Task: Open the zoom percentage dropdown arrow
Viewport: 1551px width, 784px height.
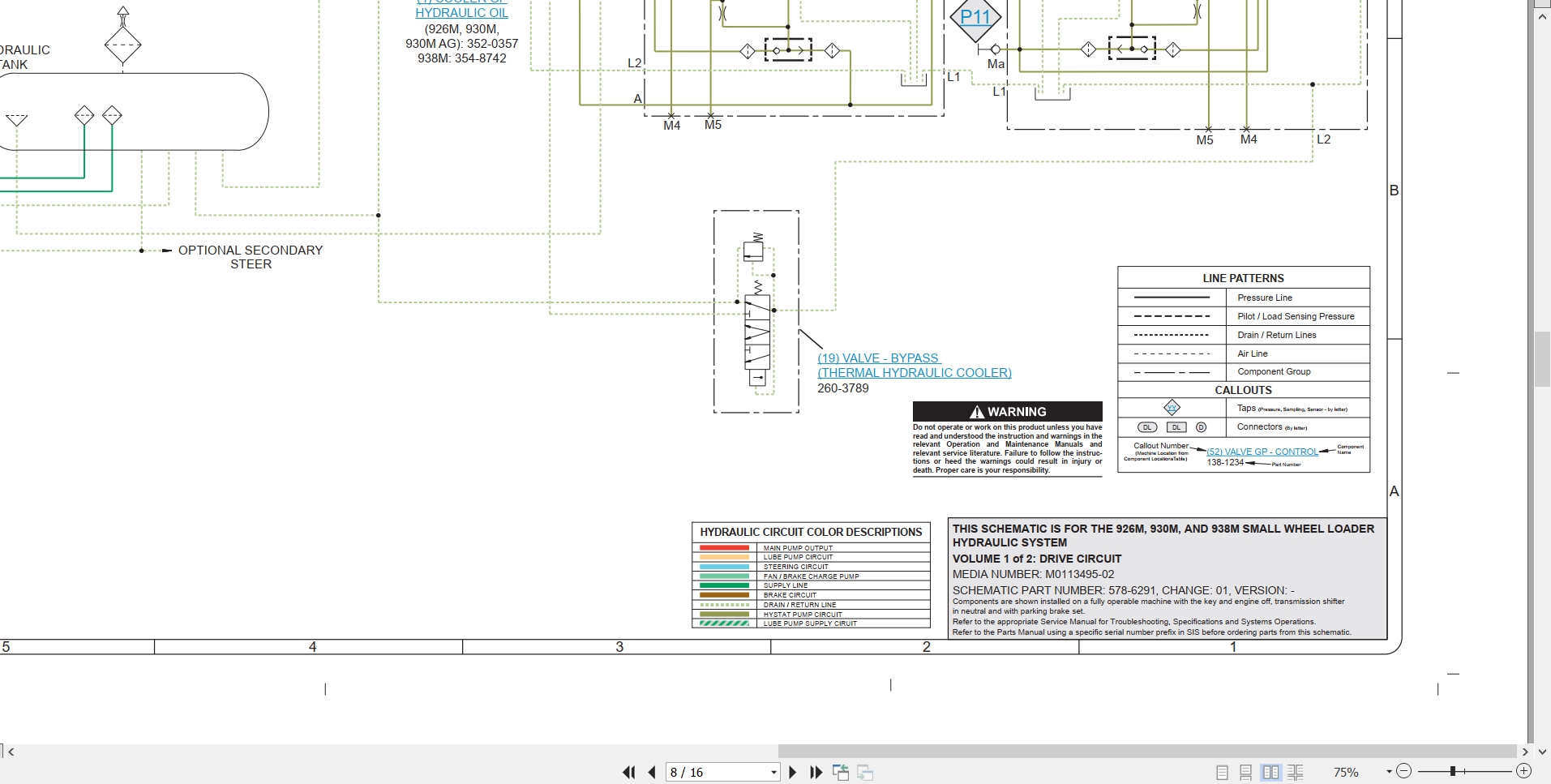Action: [1389, 772]
